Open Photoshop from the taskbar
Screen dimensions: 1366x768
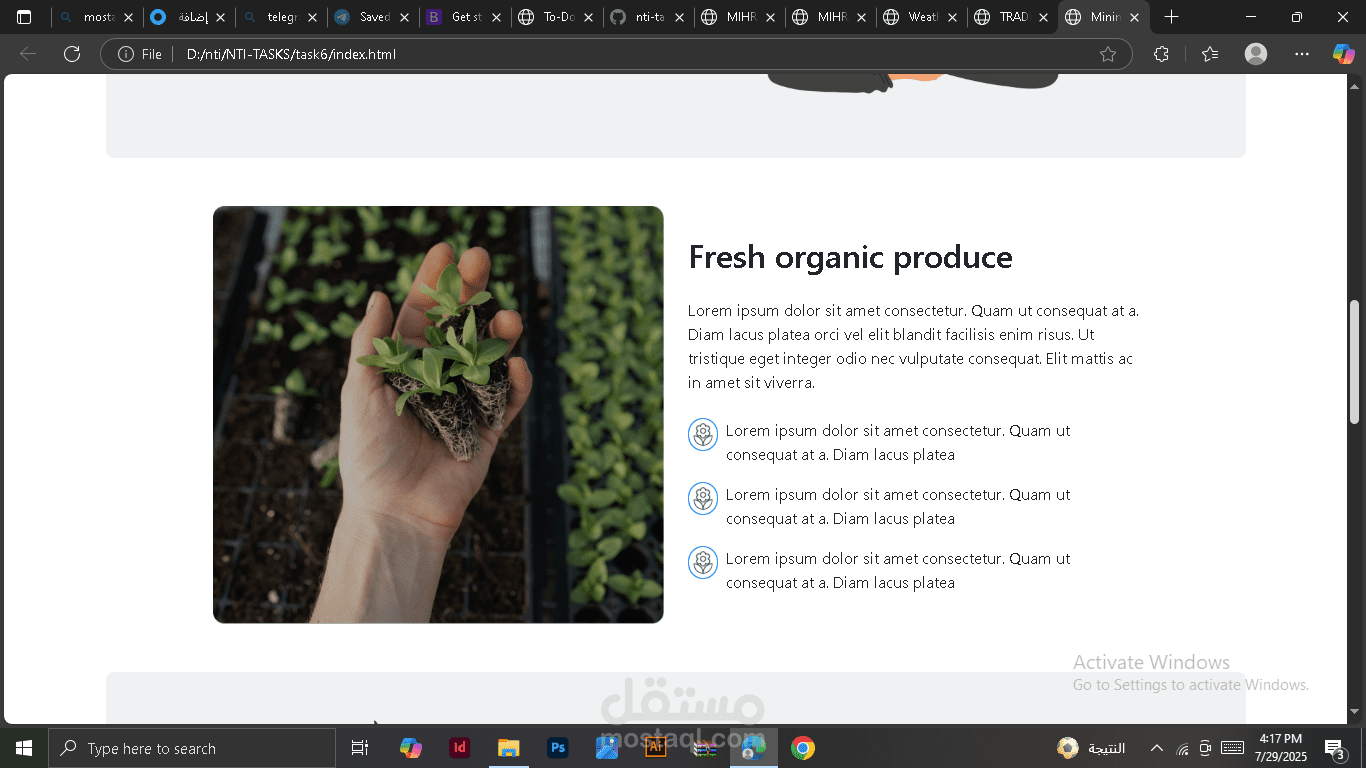click(558, 748)
